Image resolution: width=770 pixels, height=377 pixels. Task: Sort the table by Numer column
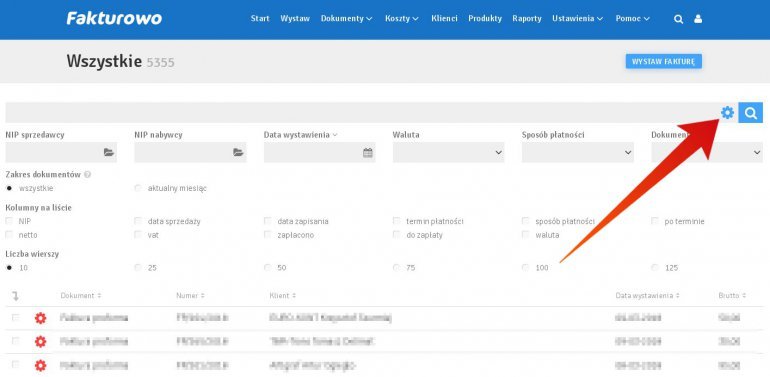[x=191, y=296]
